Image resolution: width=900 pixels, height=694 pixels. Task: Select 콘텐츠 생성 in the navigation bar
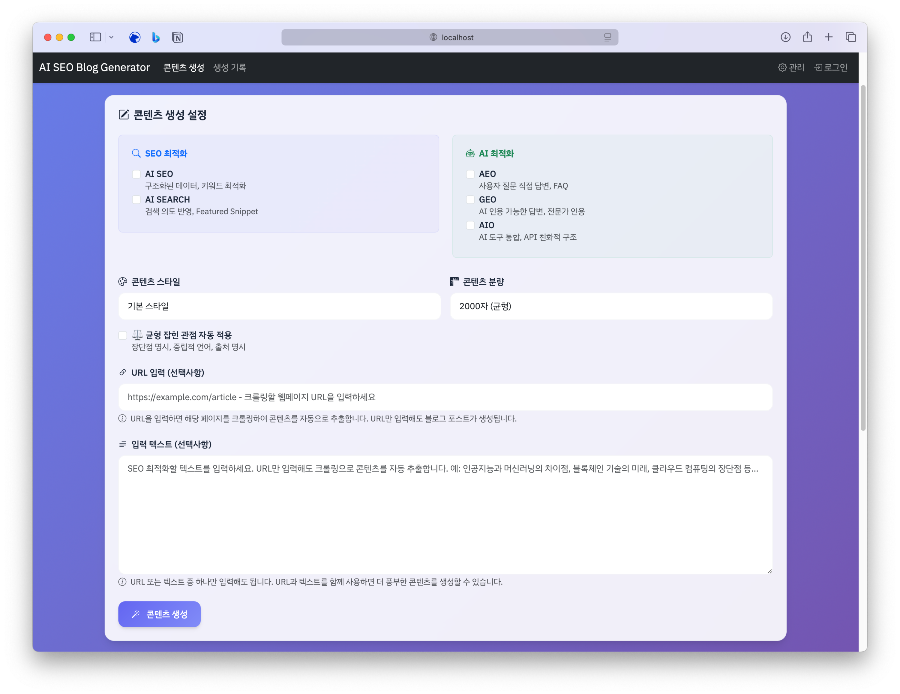click(185, 67)
